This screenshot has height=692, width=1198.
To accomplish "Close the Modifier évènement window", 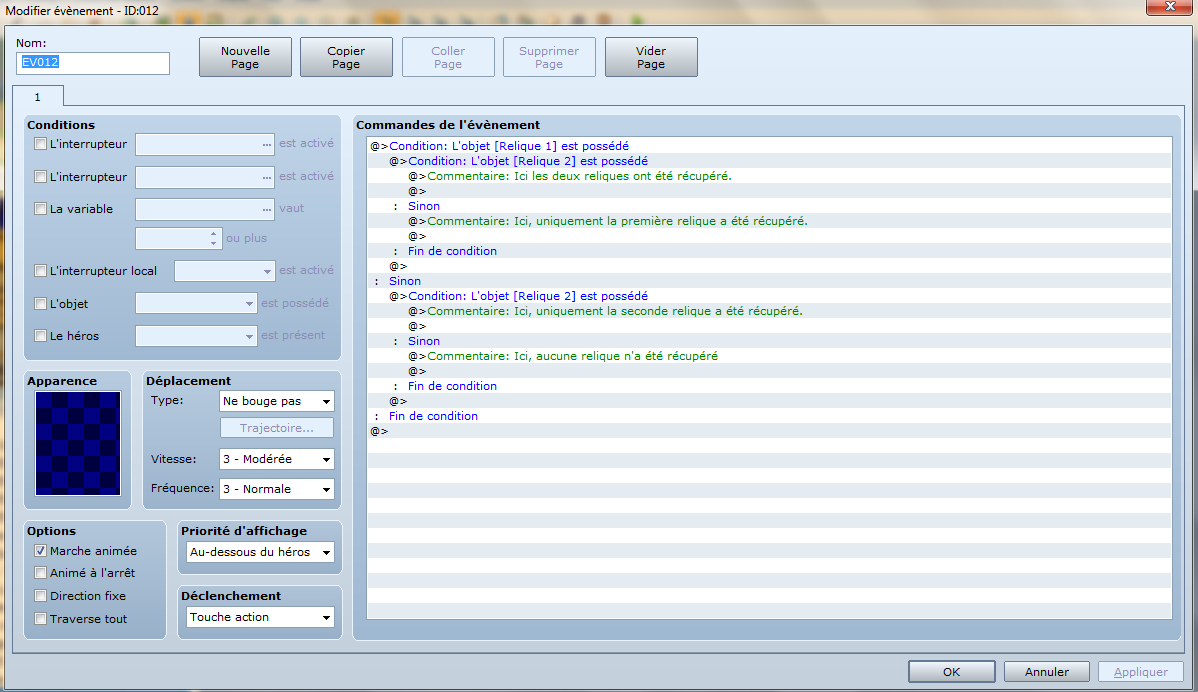I will click(x=1170, y=7).
